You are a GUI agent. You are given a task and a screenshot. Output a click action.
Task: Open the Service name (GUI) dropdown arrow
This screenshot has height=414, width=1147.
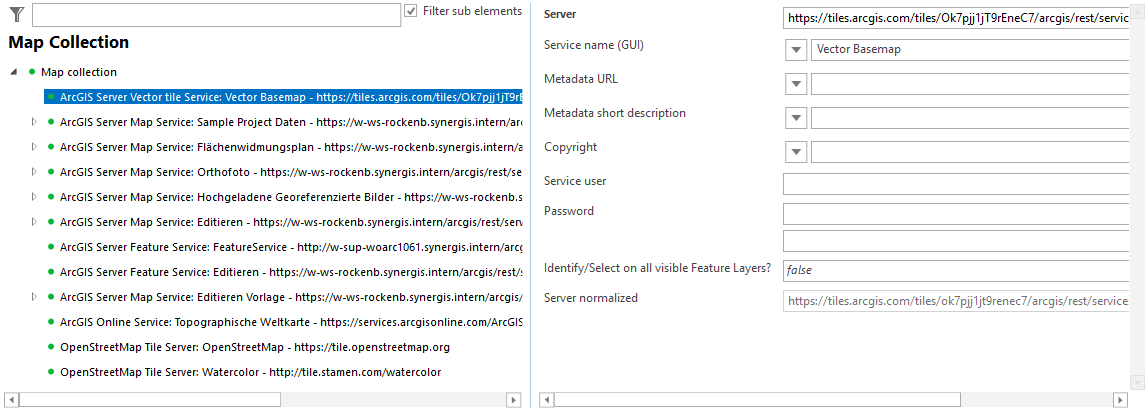[796, 50]
